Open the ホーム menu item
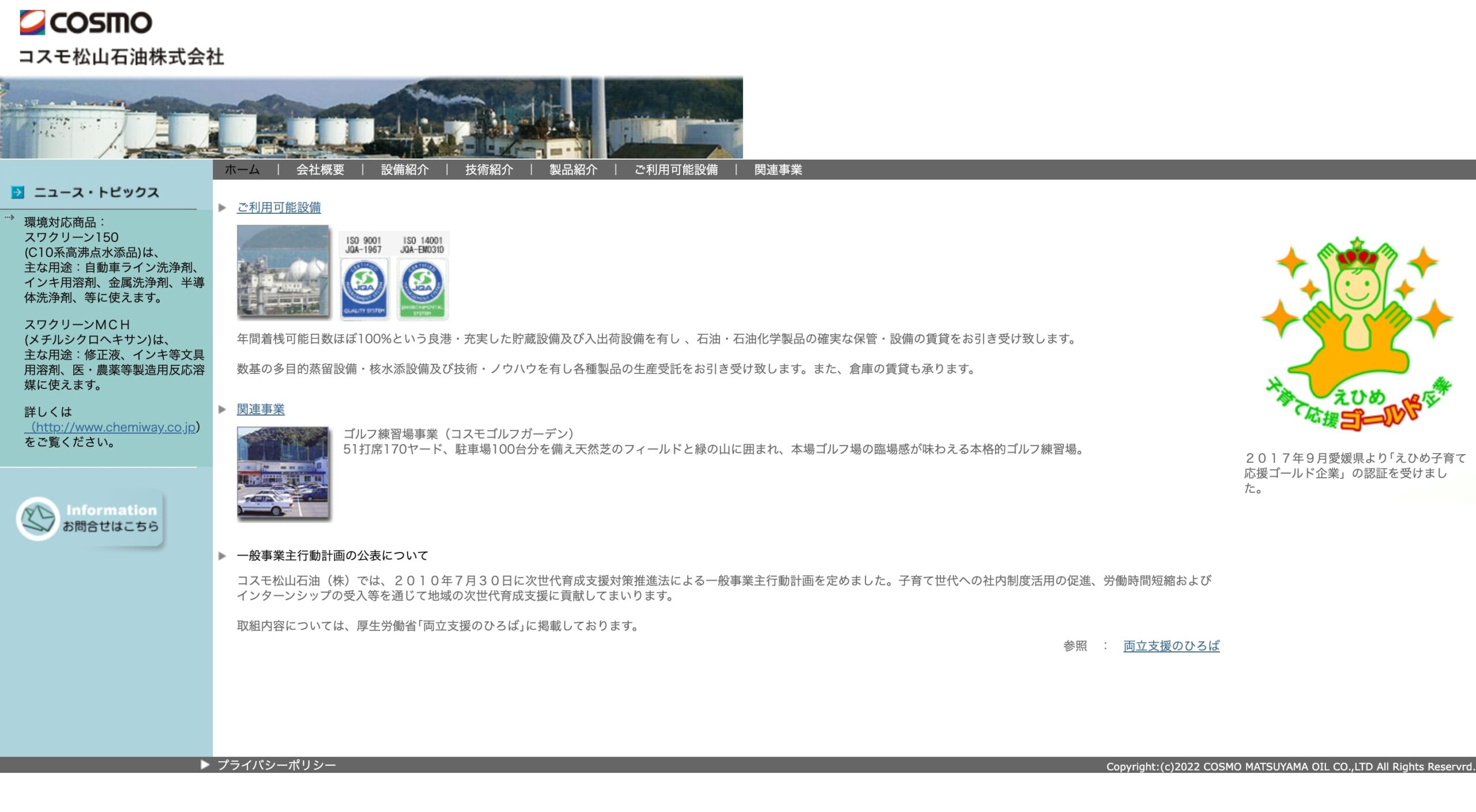 (242, 169)
